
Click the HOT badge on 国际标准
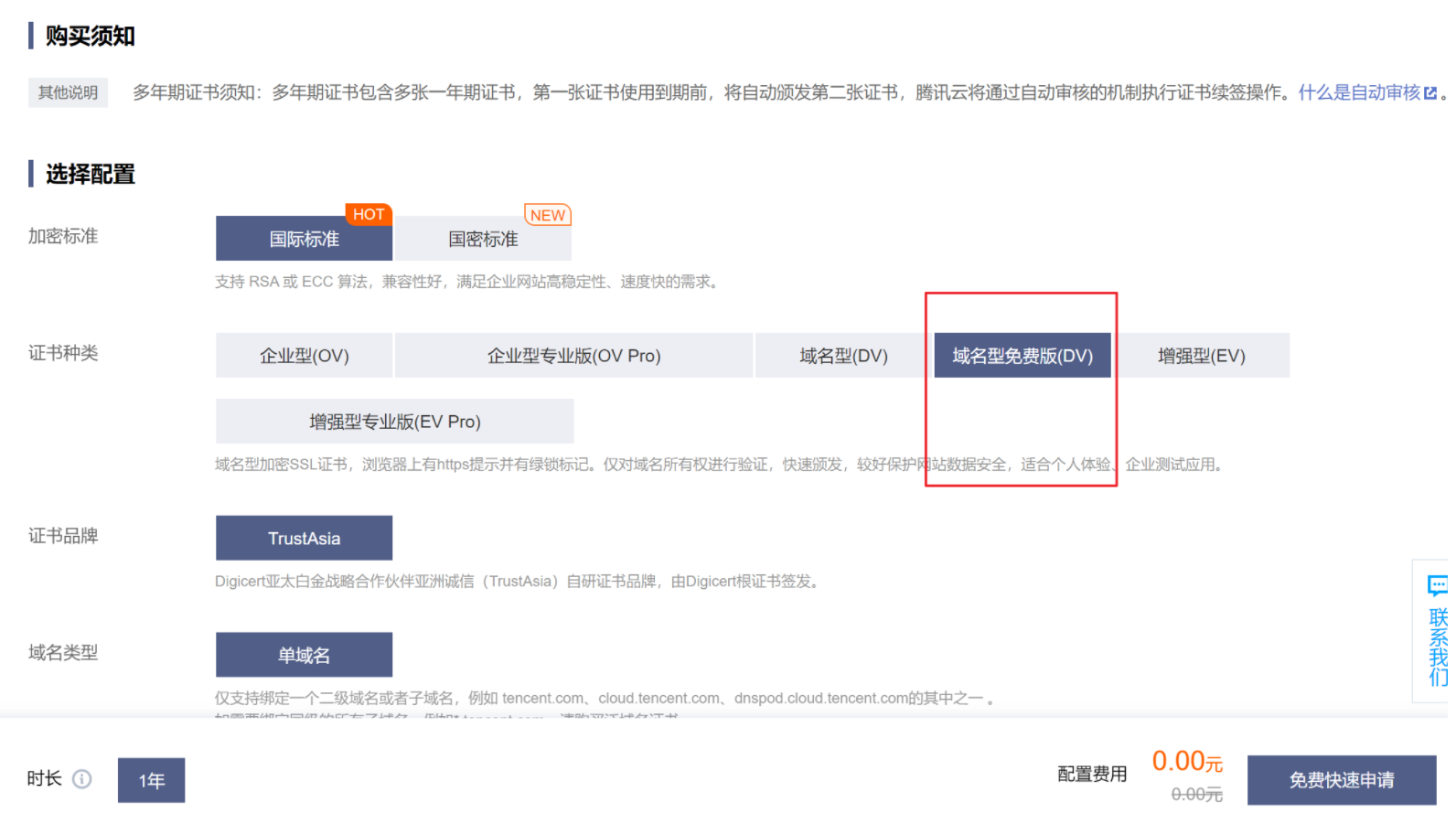(x=369, y=214)
